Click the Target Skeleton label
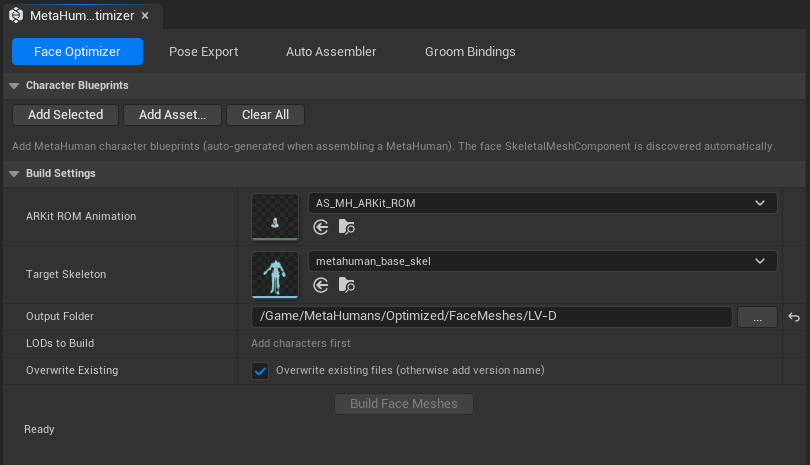This screenshot has width=810, height=465. [66, 274]
